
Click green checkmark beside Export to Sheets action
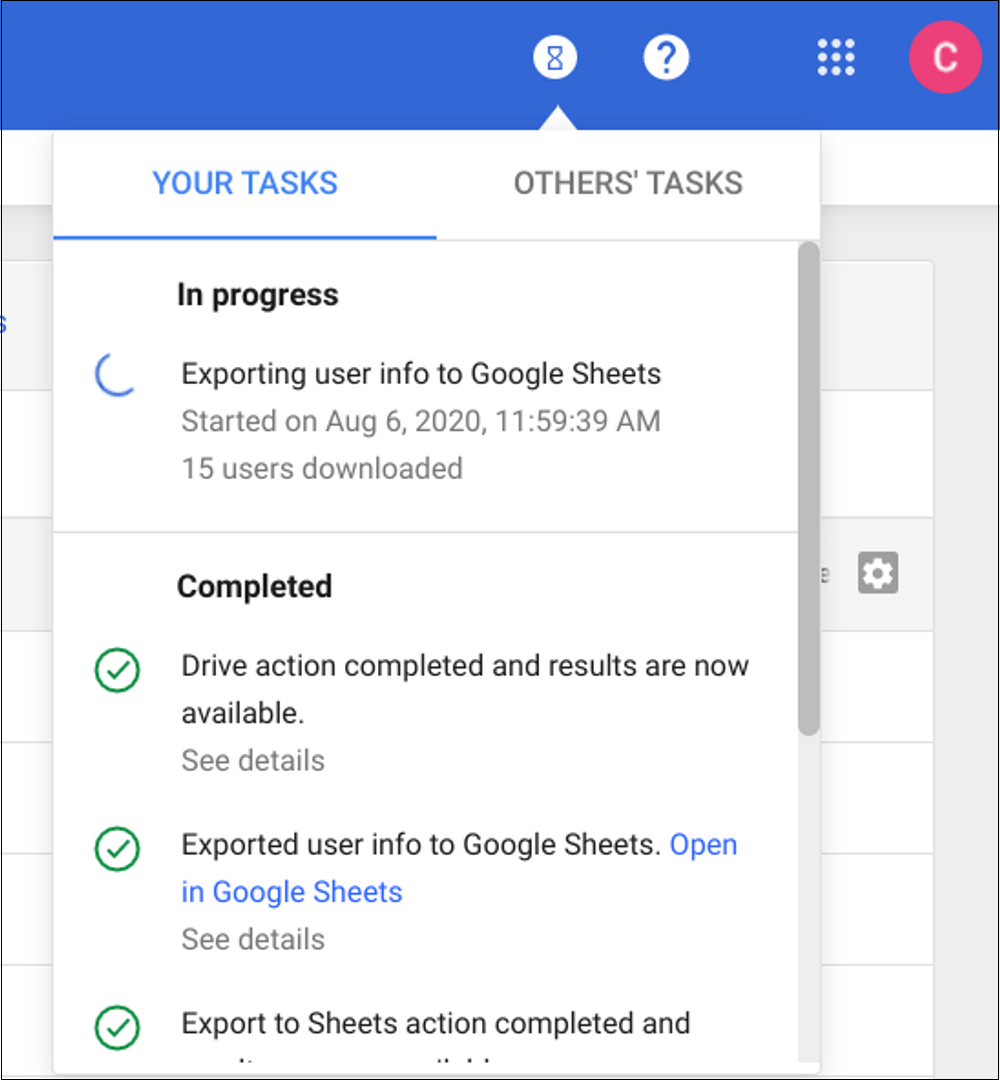[117, 1027]
